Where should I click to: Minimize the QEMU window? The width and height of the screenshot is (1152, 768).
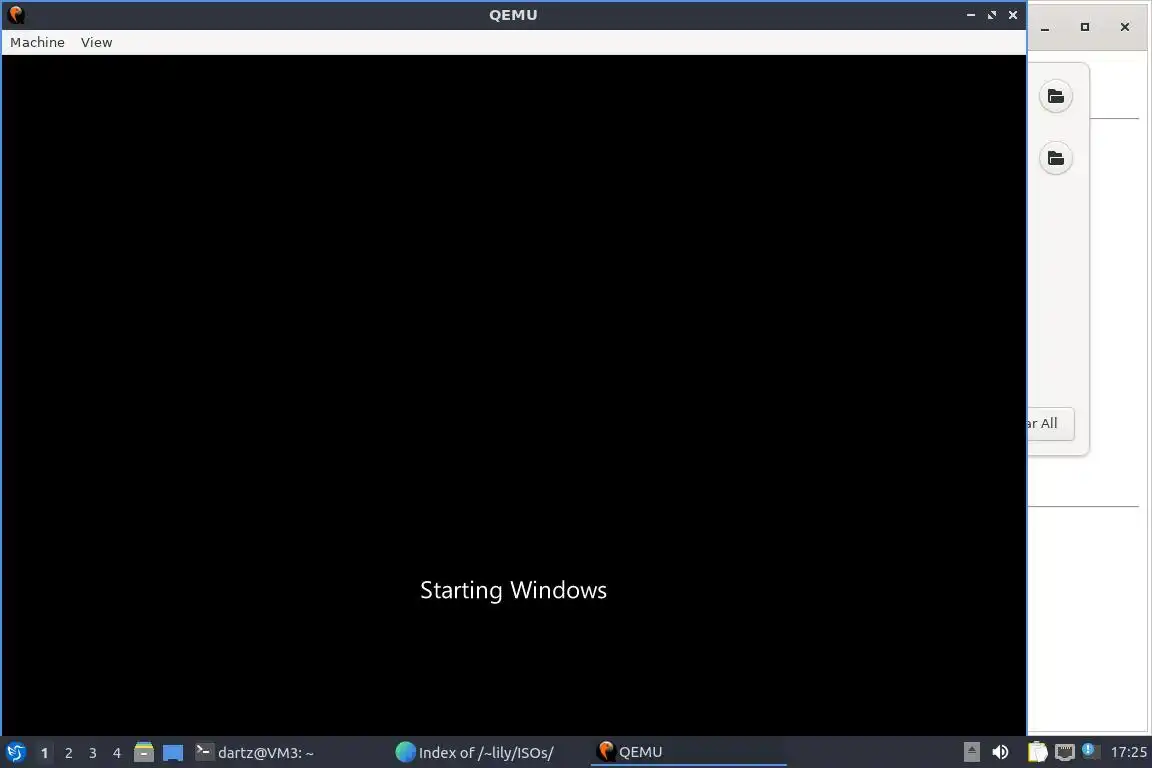(x=971, y=15)
